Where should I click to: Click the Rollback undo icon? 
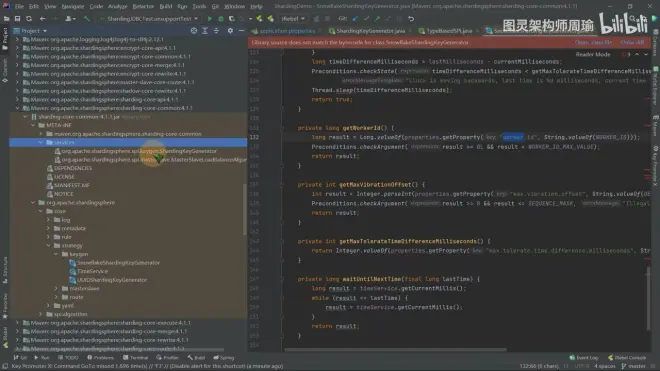[x=411, y=19]
